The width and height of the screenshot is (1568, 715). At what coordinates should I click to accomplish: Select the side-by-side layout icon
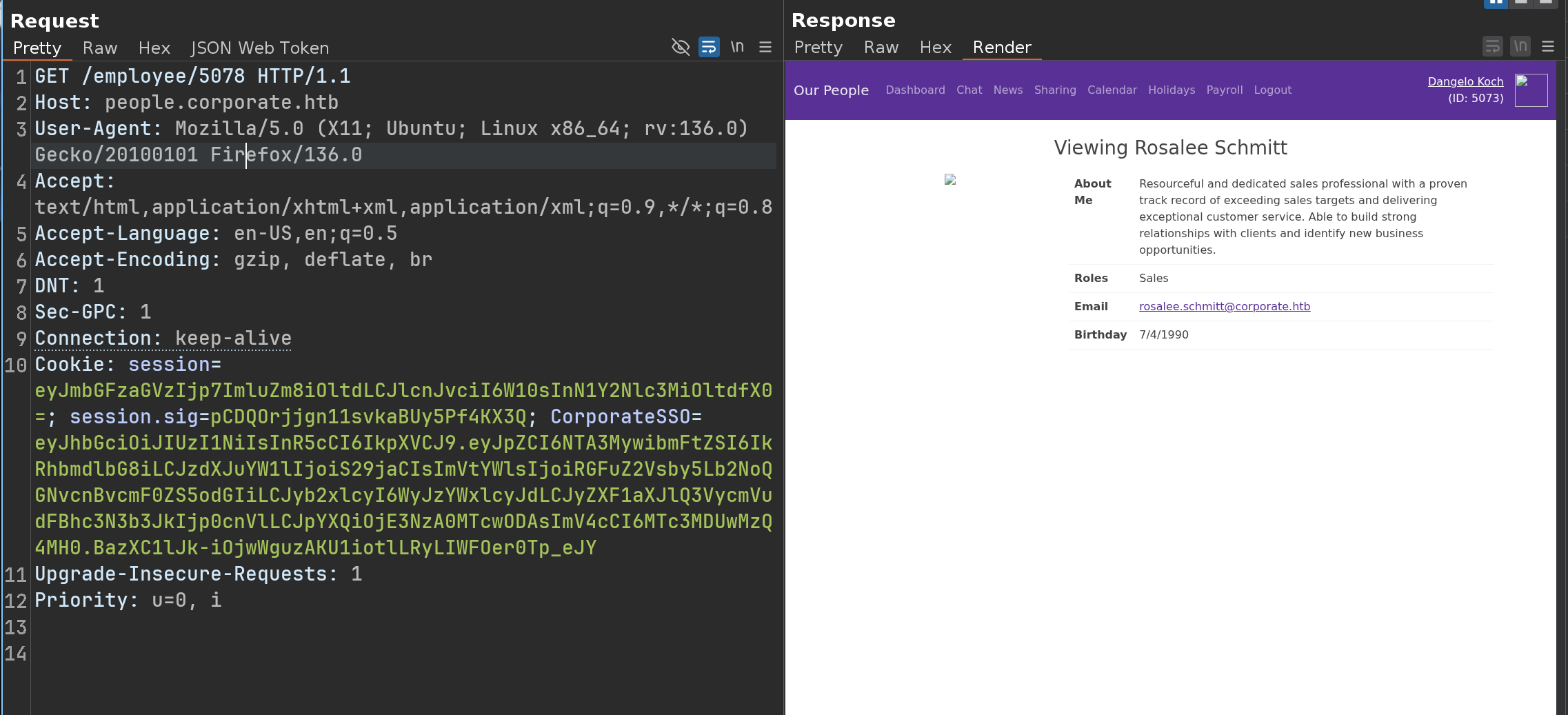point(1496,3)
